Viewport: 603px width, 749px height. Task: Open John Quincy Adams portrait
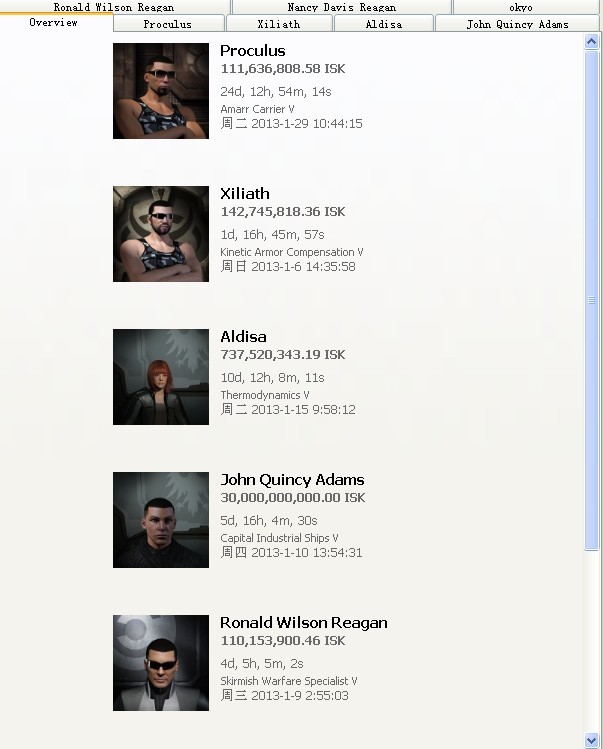(x=161, y=520)
